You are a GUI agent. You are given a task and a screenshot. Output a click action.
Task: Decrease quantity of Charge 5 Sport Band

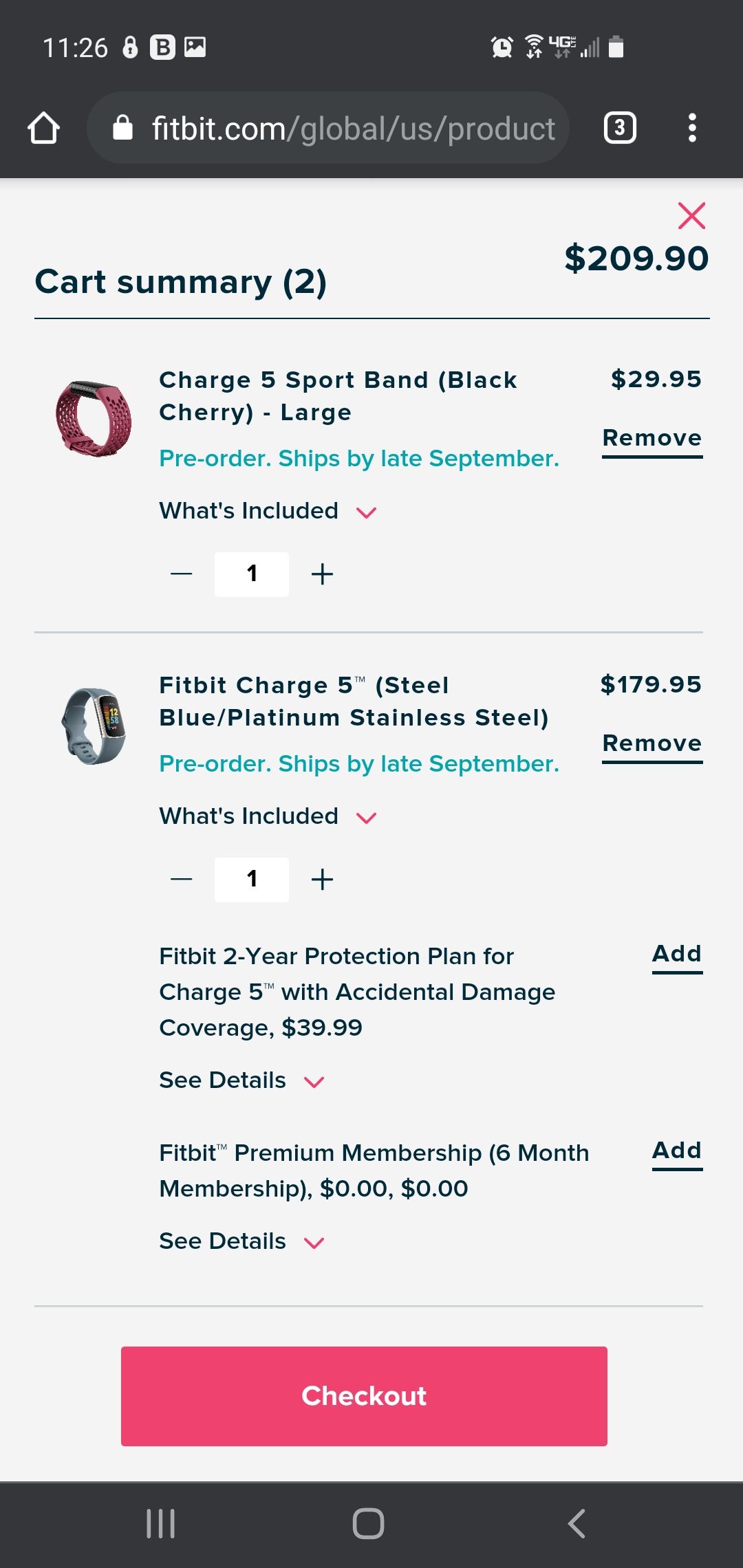pyautogui.click(x=182, y=574)
